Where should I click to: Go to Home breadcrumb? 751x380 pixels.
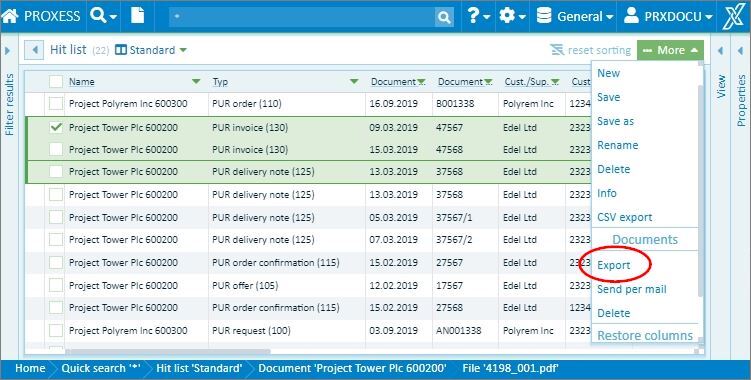(x=30, y=368)
